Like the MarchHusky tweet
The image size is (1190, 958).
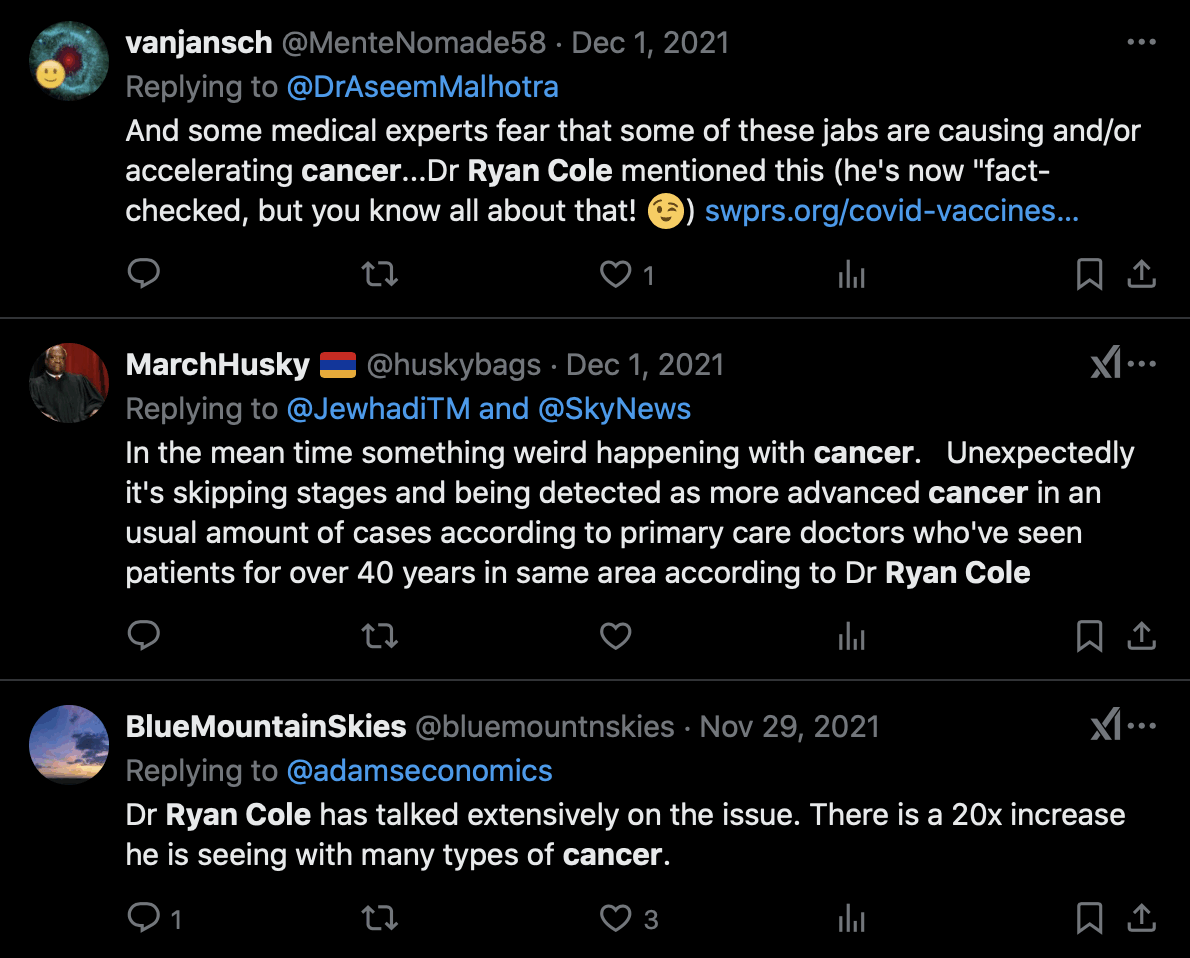point(616,636)
